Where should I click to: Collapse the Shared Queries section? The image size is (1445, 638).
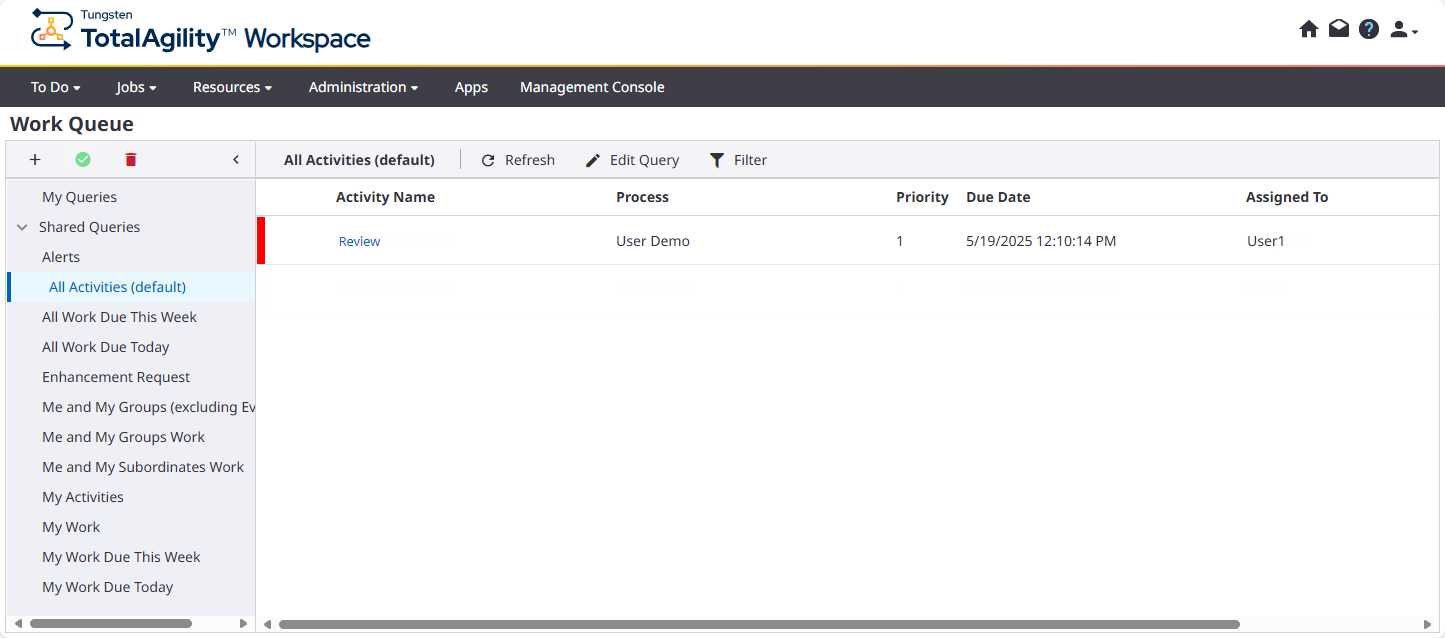(x=22, y=227)
